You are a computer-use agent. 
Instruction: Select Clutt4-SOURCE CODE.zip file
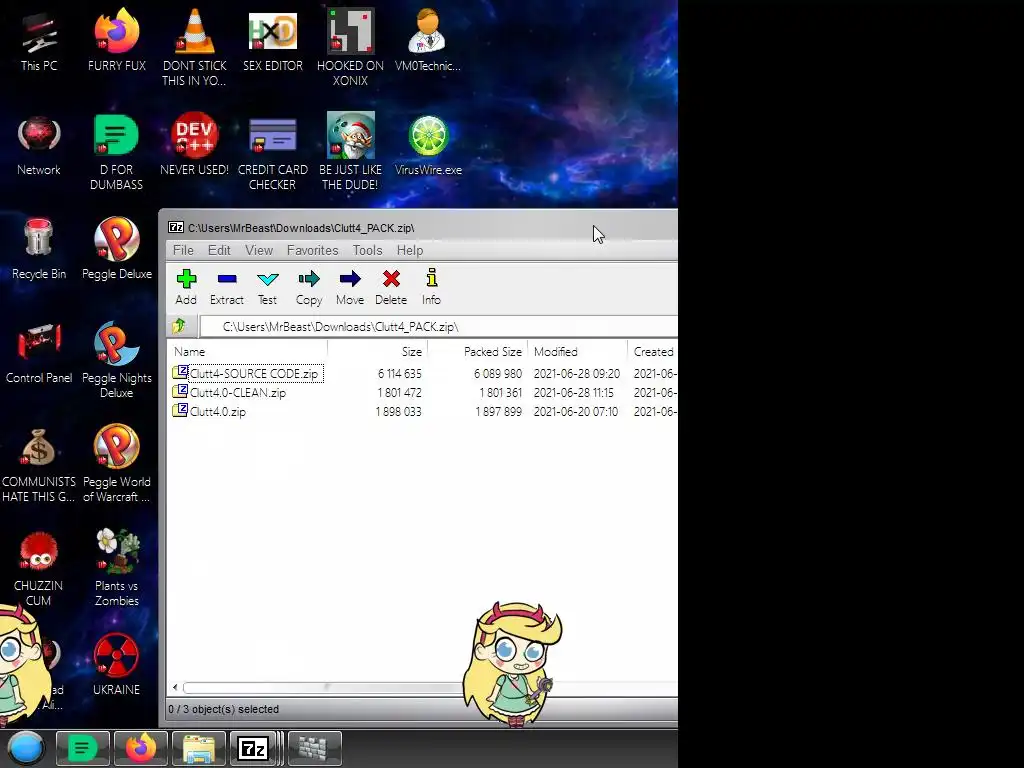click(247, 374)
